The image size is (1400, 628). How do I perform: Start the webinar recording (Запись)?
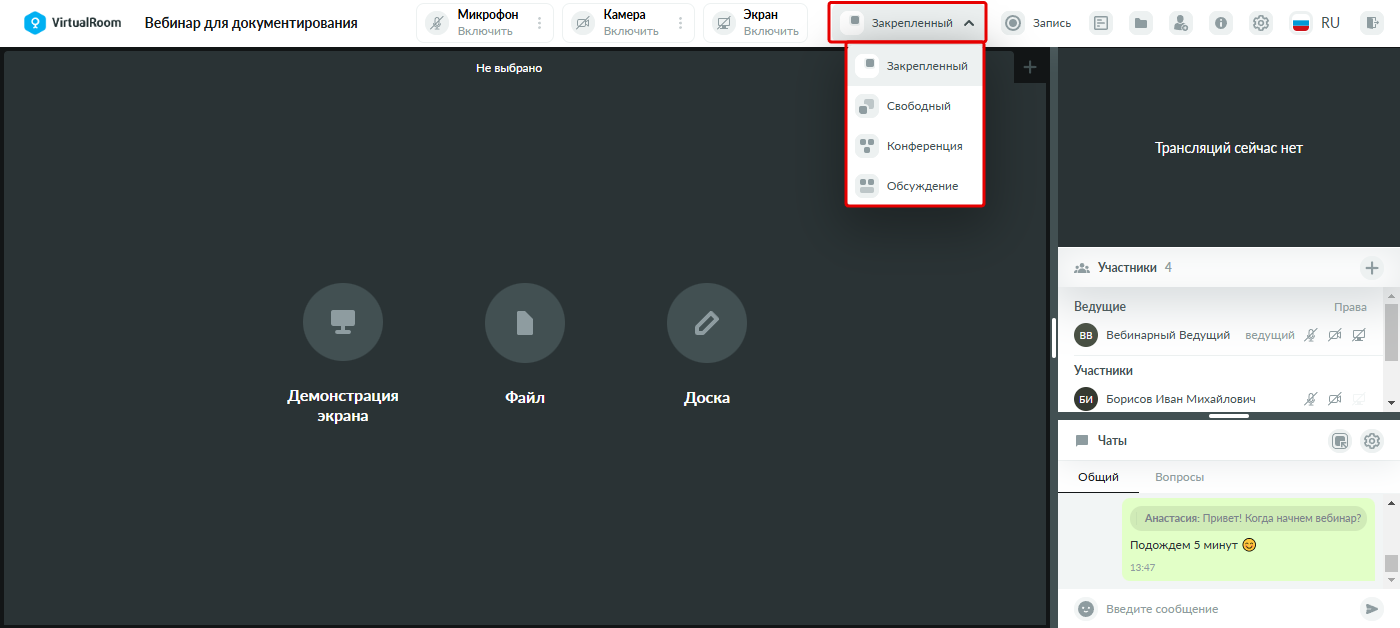click(x=1036, y=23)
